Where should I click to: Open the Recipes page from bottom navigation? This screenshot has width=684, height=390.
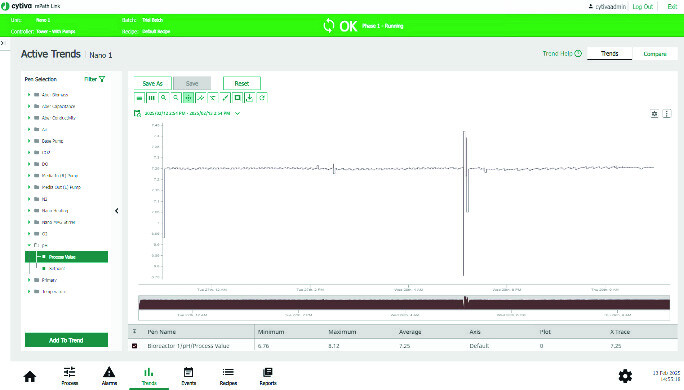(228, 376)
